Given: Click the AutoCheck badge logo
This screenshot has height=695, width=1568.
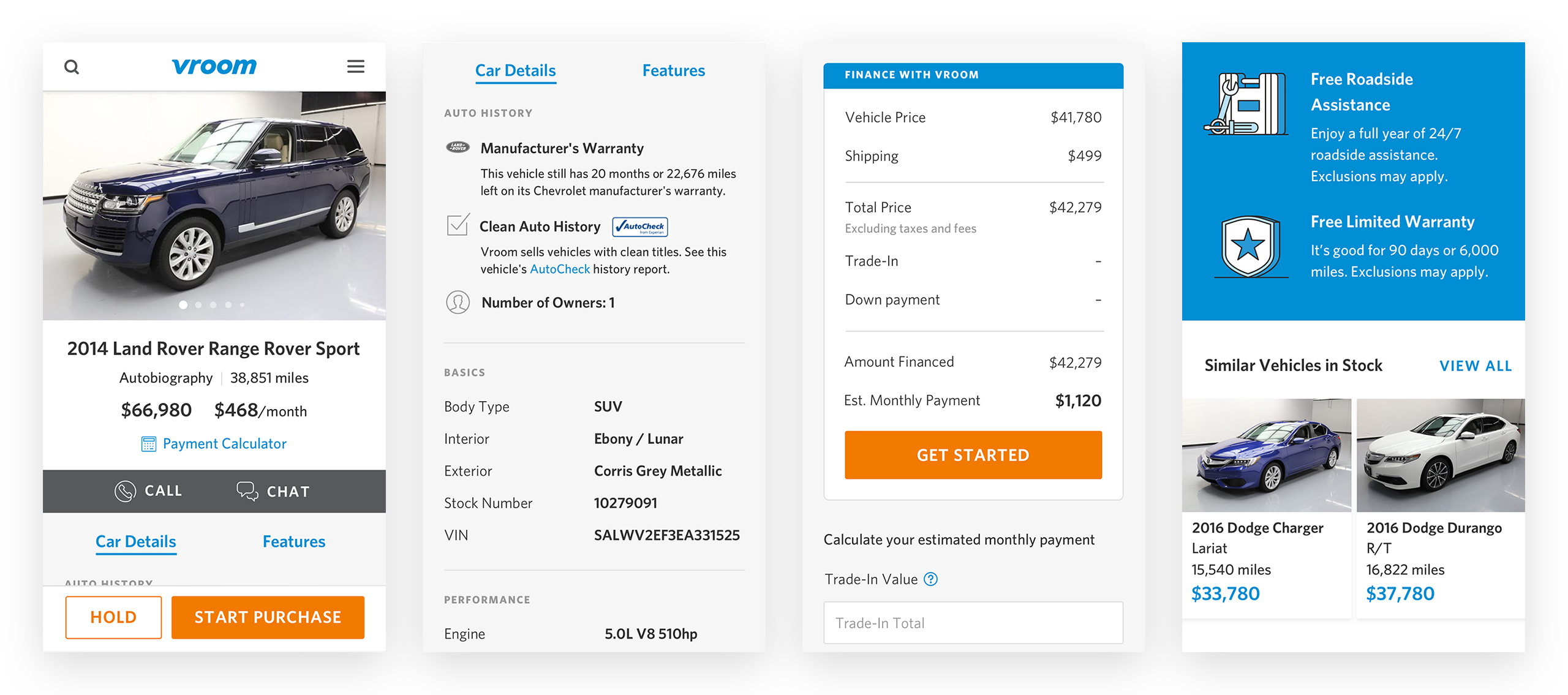Looking at the screenshot, I should tap(640, 227).
